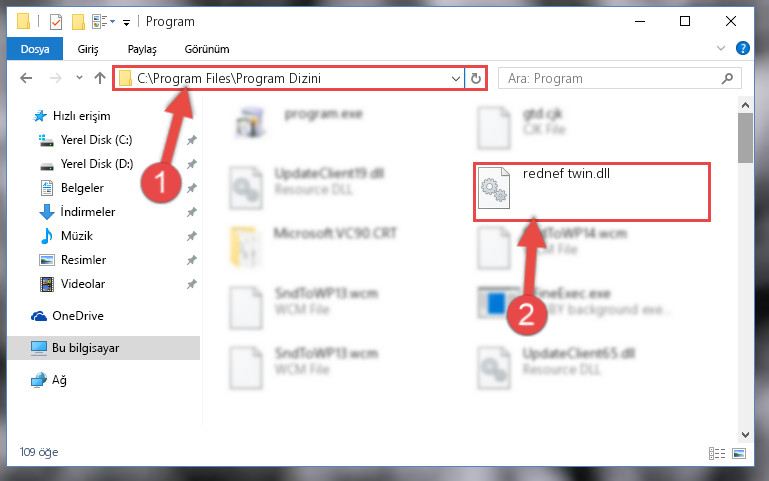The image size is (769, 481).
Task: Click the search magnifier icon
Action: tap(727, 78)
